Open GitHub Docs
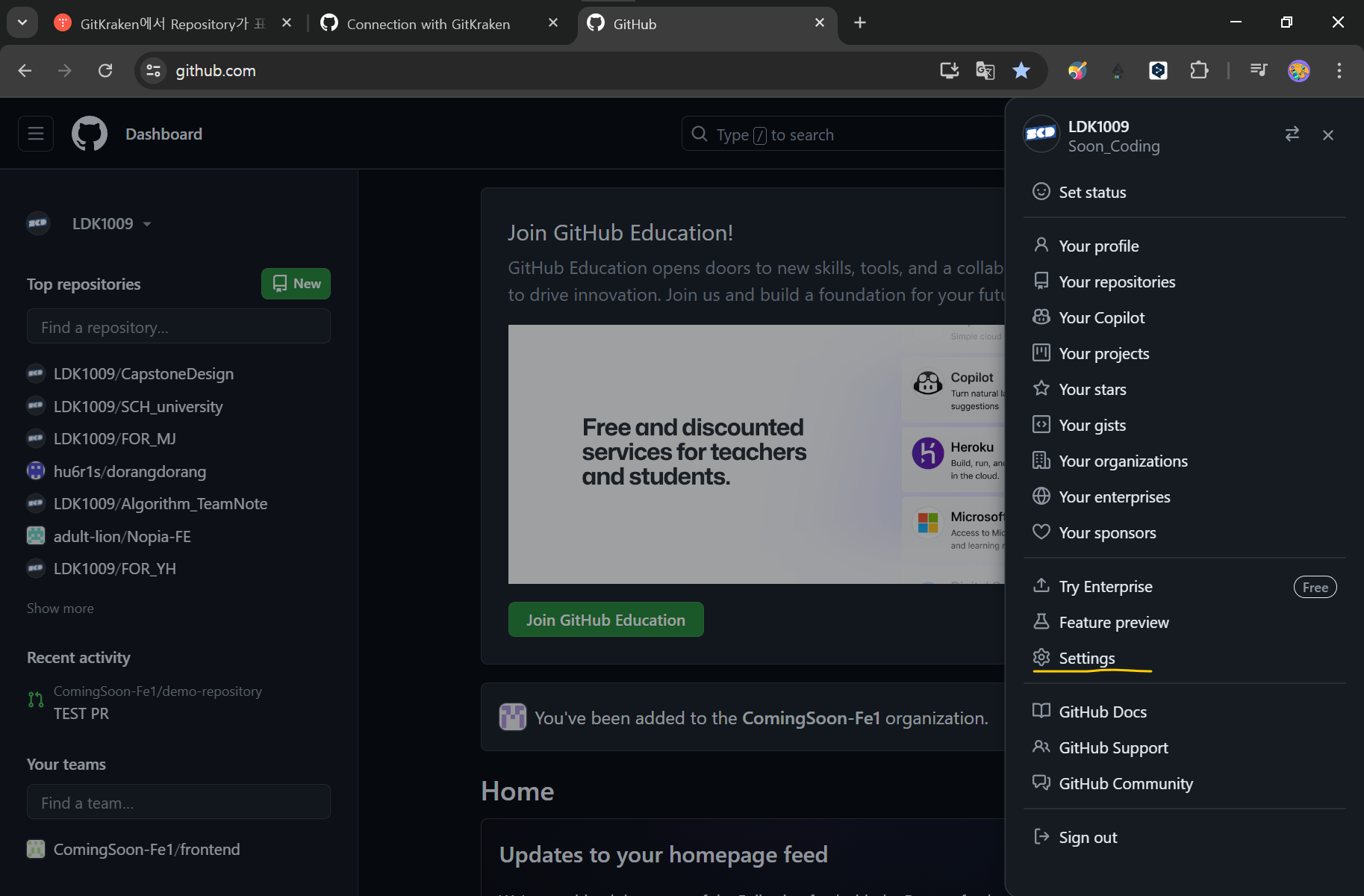Viewport: 1364px width, 896px height. [x=1184, y=712]
